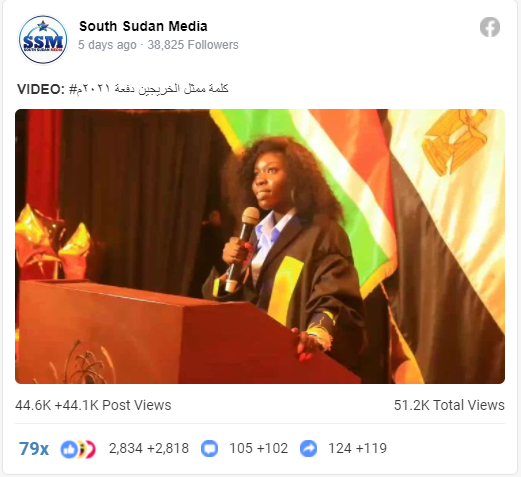Click the 2,834 reactions count
The image size is (521, 477).
[x=126, y=449]
